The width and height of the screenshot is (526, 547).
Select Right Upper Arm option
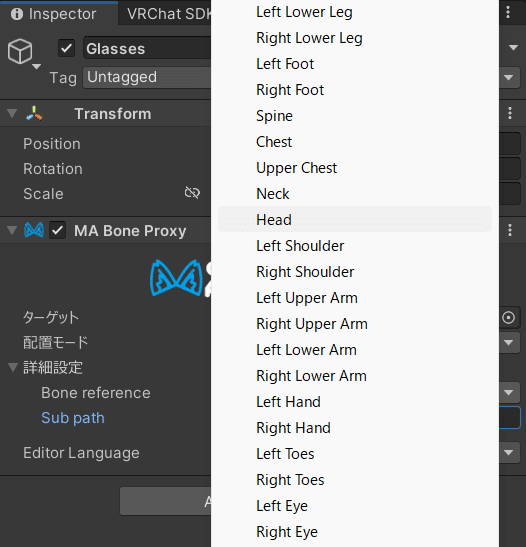pos(355,324)
